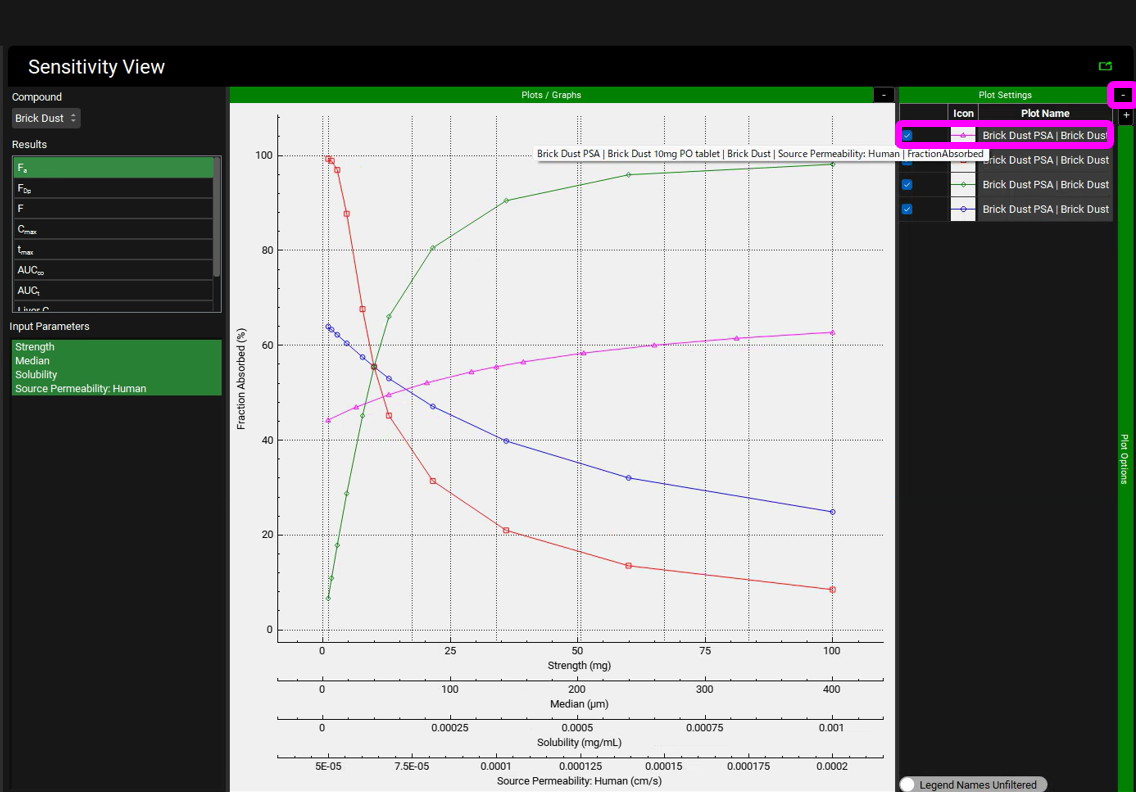The width and height of the screenshot is (1136, 792).
Task: Click the green diamond line icon
Action: [963, 185]
